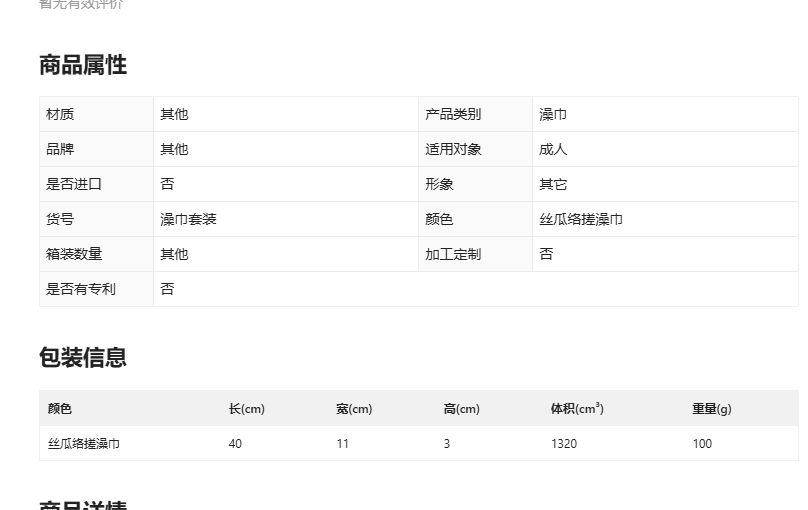
Task: Select the 成人 value cell
Action: pos(553,149)
